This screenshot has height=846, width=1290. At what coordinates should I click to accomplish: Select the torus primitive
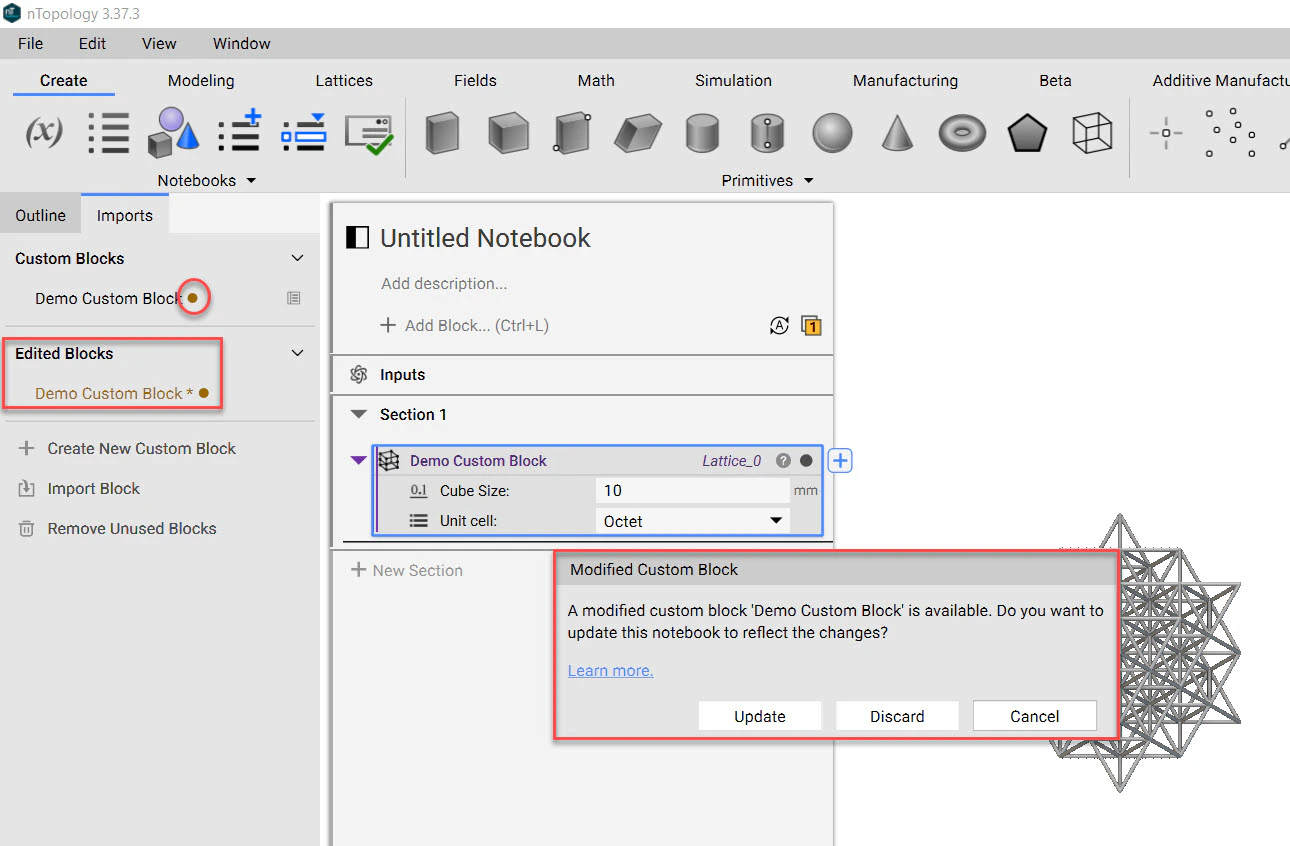coord(962,132)
